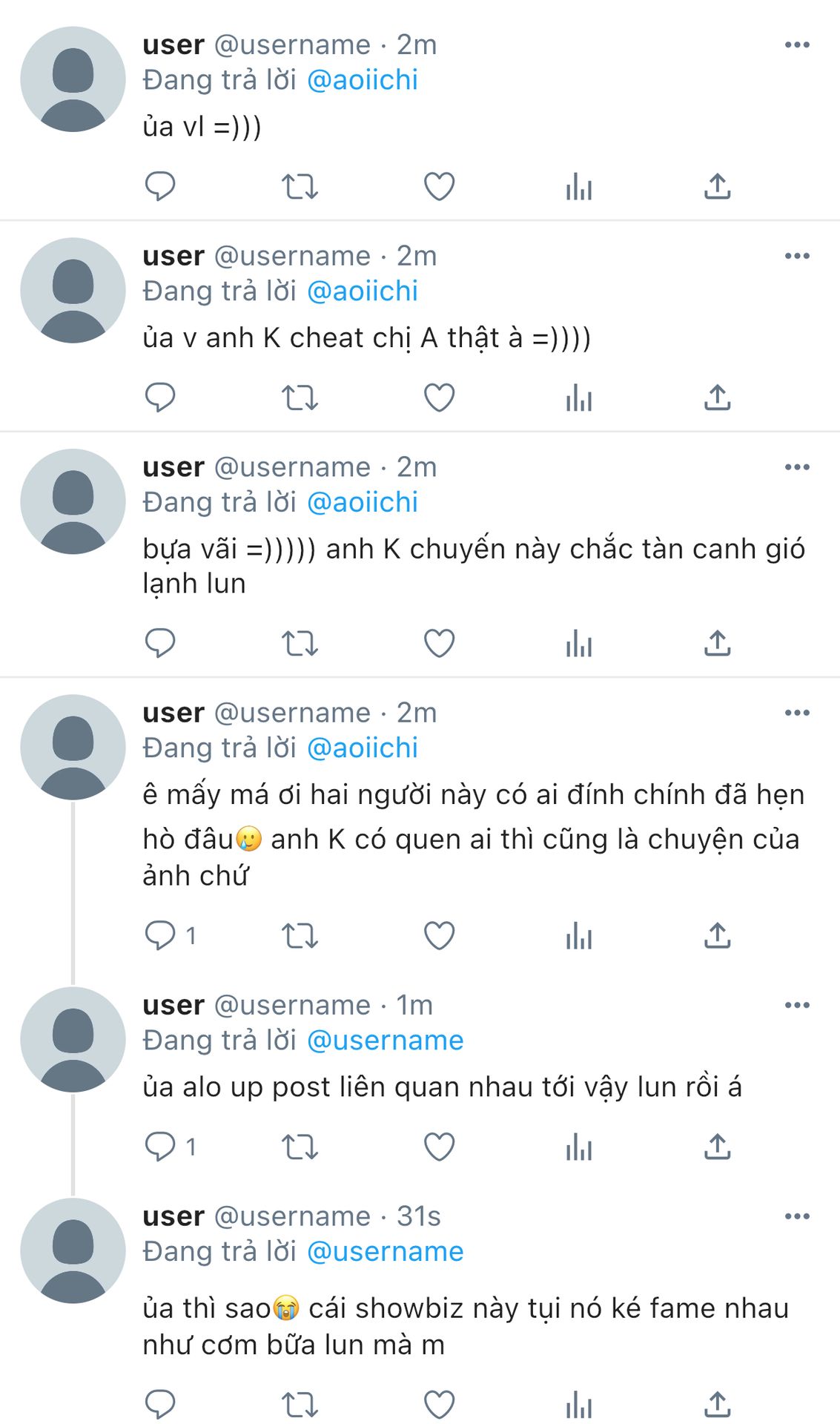Share the "ủa alo up post" tweet
Viewport: 840px width, 1424px height.
(x=718, y=1147)
